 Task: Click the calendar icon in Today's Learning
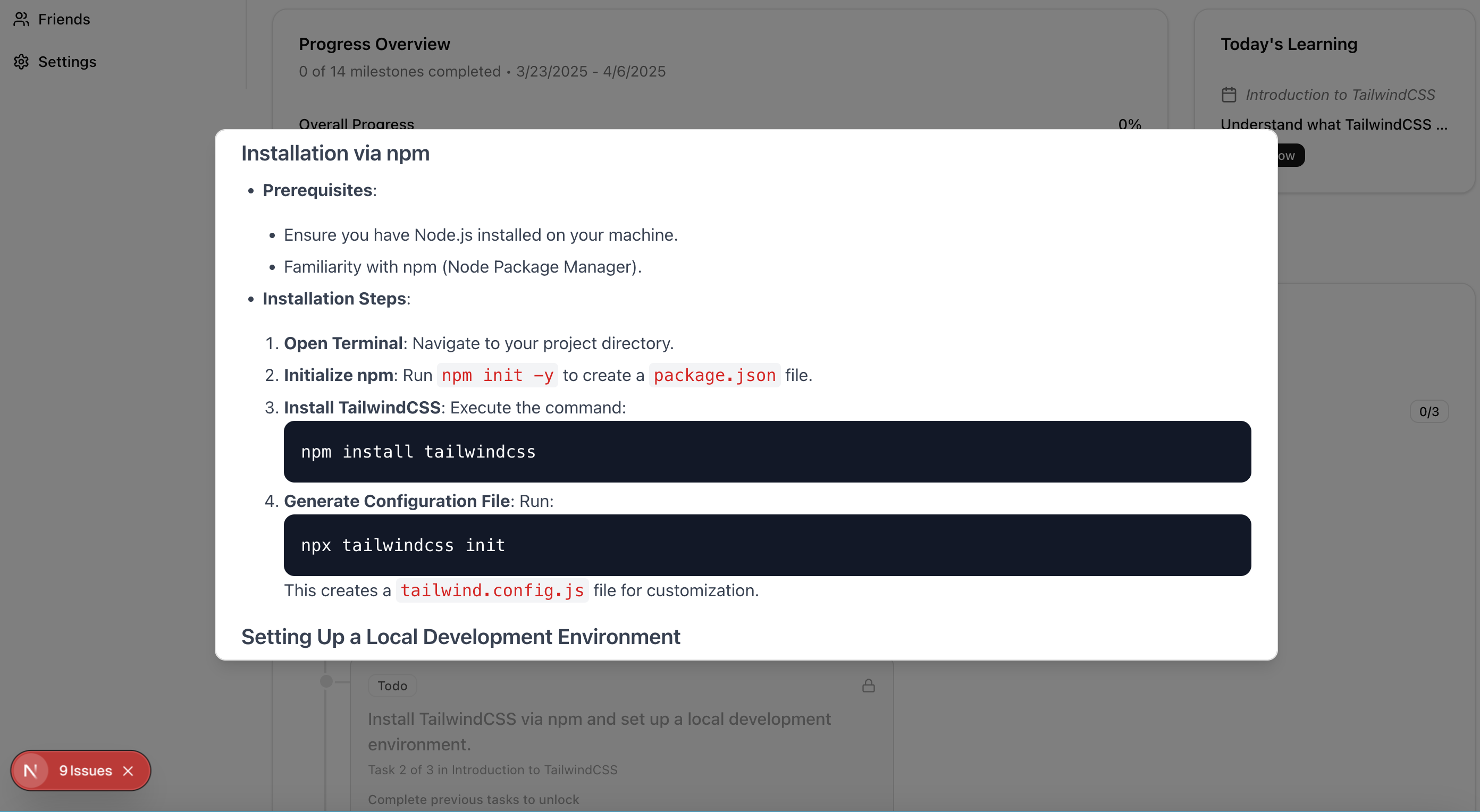click(x=1229, y=95)
